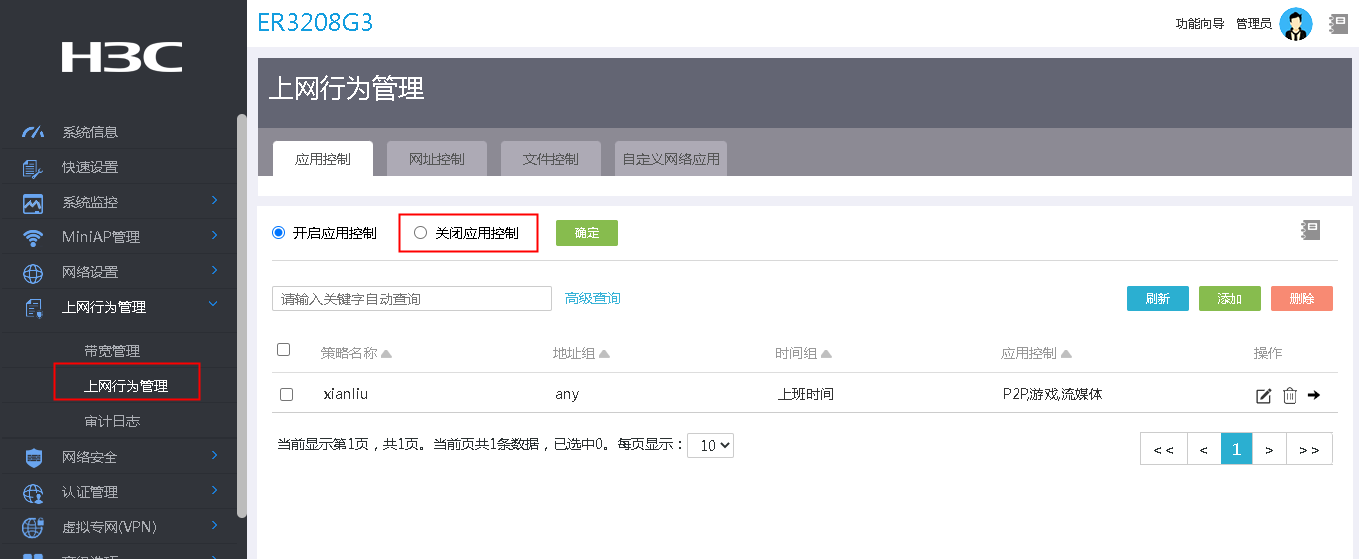Click the 上网行为管理 sidebar icon
The width and height of the screenshot is (1359, 559).
pyautogui.click(x=33, y=308)
